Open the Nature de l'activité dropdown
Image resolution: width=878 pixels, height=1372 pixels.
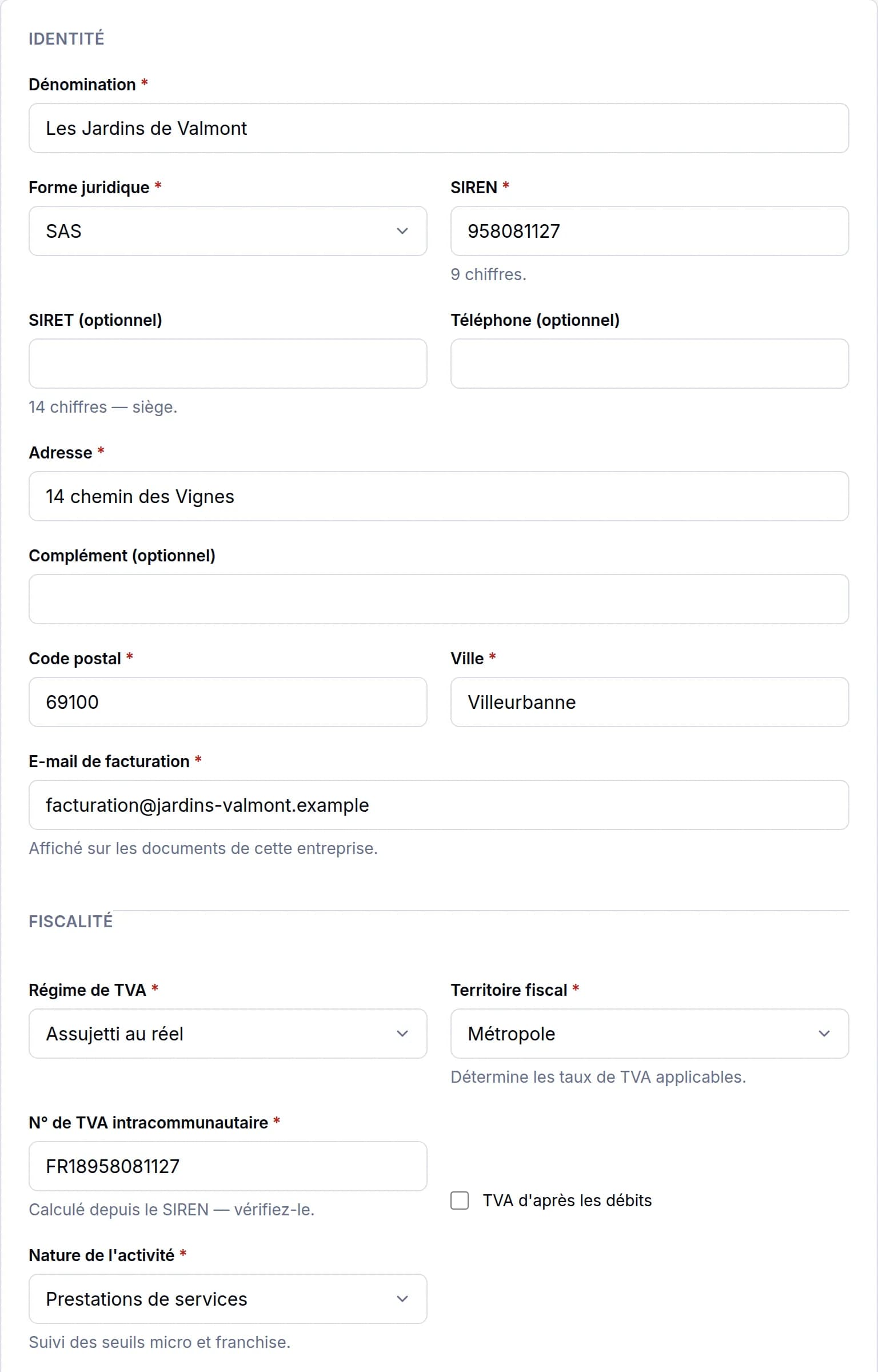228,1299
